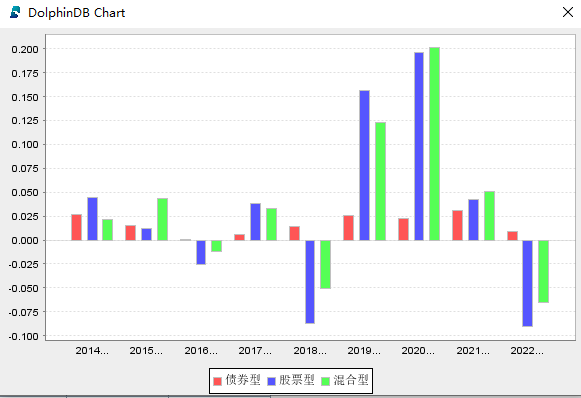Select the 混合型 legend label
This screenshot has height=398, width=581.
[351, 380]
